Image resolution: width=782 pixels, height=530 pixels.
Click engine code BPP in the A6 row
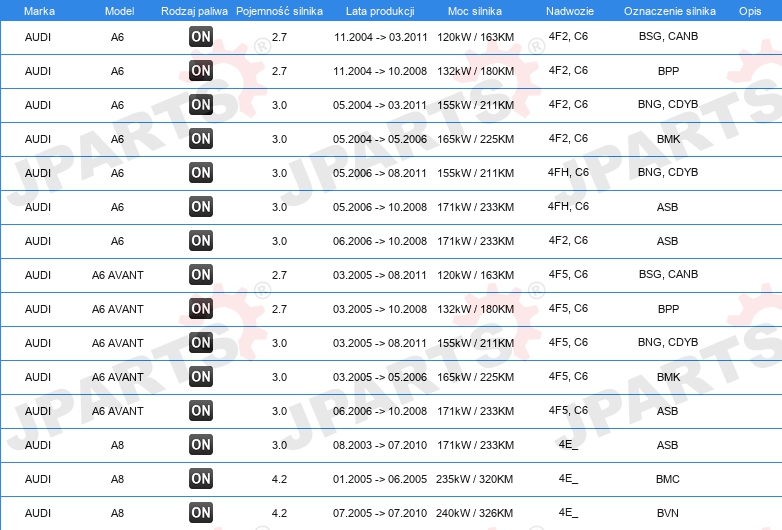[x=668, y=71]
